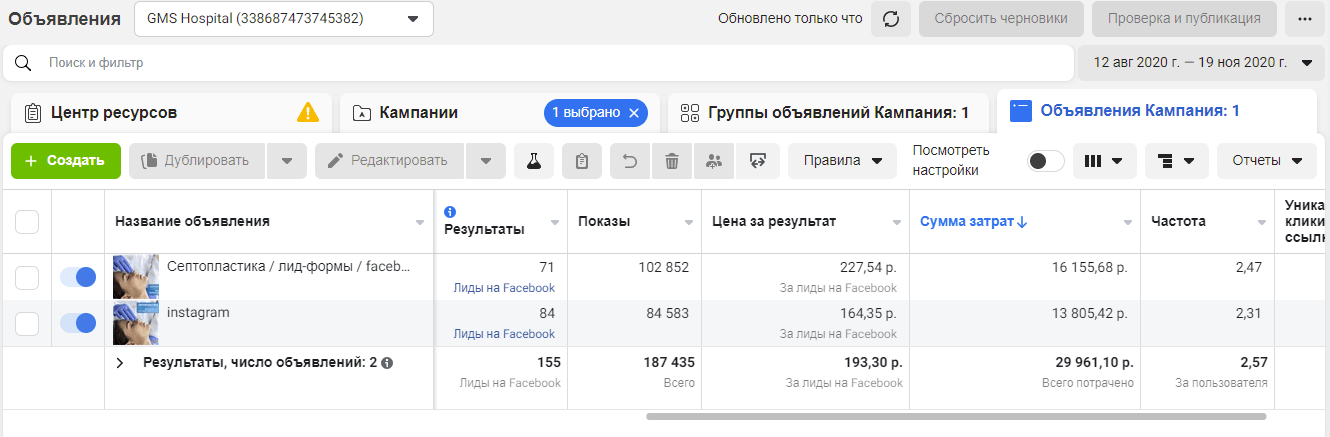Open the GMS Hospital account dropdown

click(283, 19)
